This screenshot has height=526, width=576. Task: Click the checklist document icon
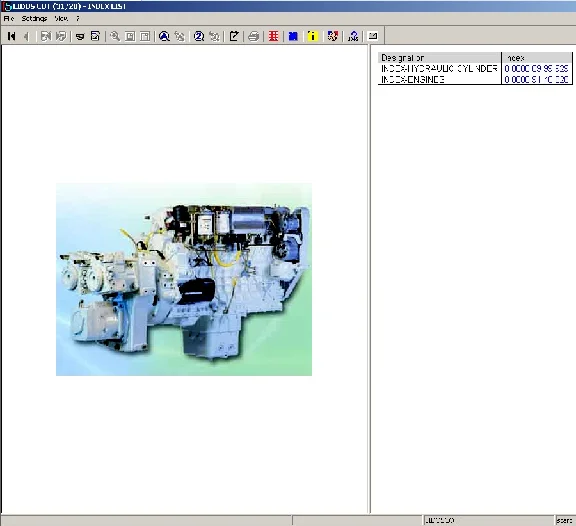(95, 36)
